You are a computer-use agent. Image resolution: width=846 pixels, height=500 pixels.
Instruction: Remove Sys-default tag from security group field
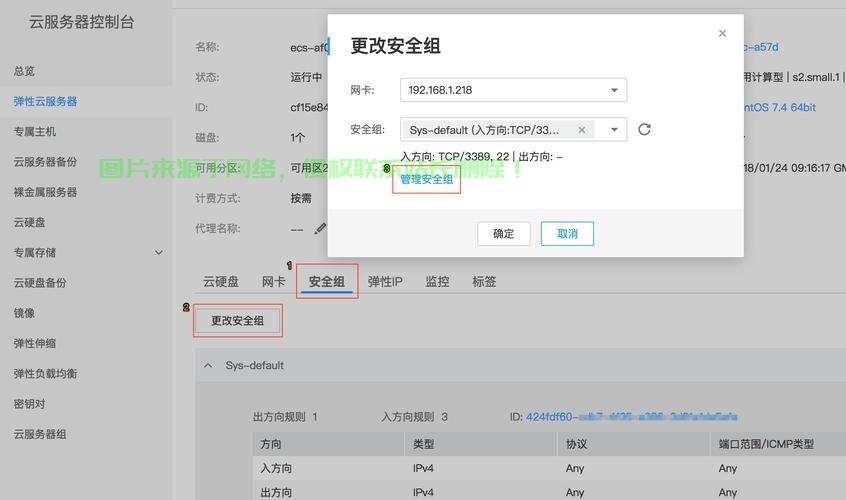tap(581, 130)
